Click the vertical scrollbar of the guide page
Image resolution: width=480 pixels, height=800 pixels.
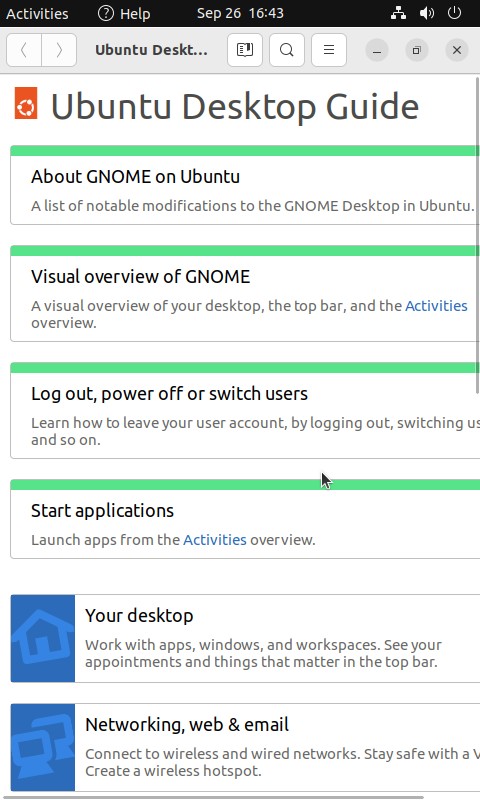pyautogui.click(x=477, y=235)
